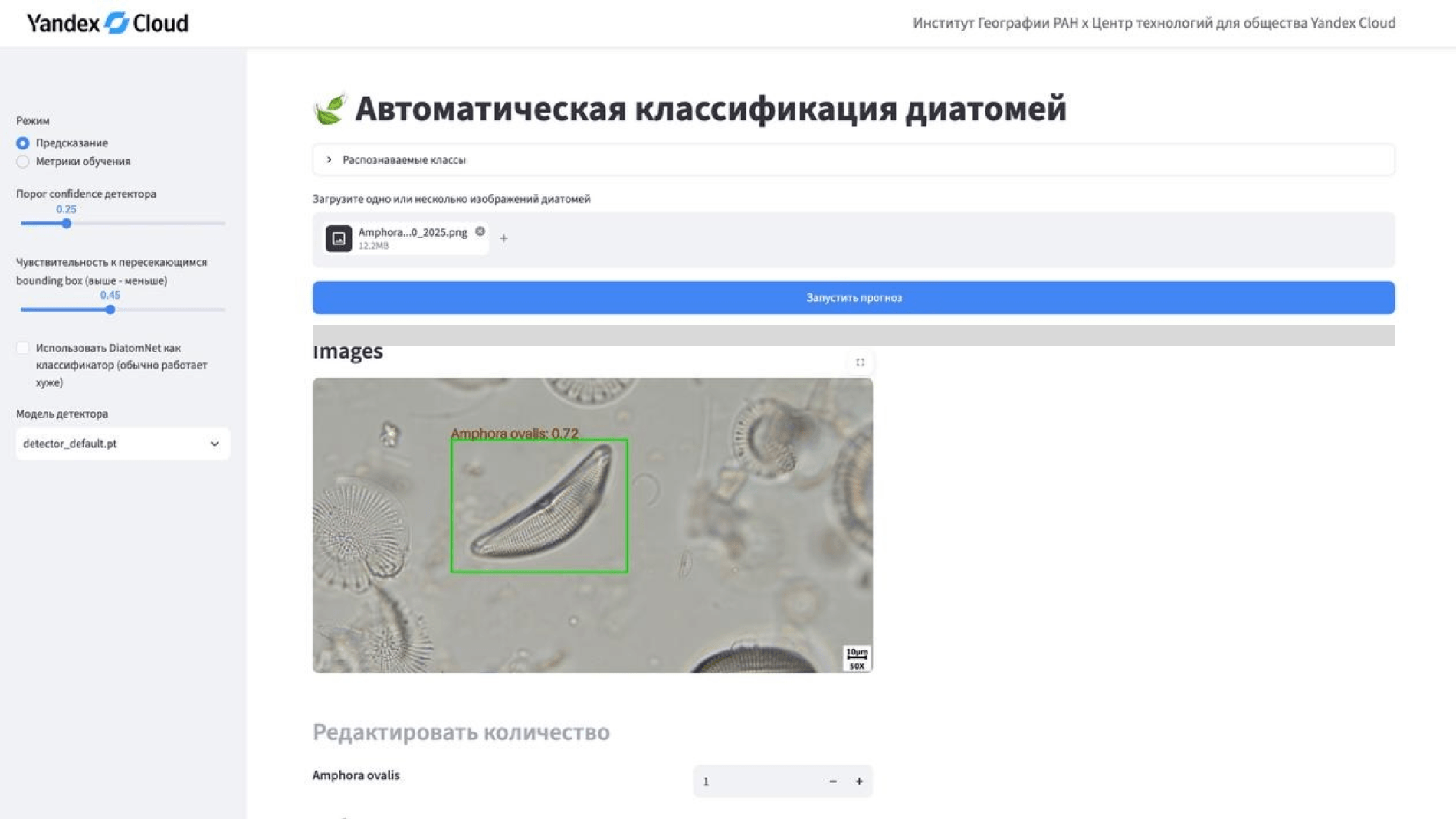This screenshot has width=1456, height=819.
Task: Click the Редактировать количество heading
Action: pos(461,732)
